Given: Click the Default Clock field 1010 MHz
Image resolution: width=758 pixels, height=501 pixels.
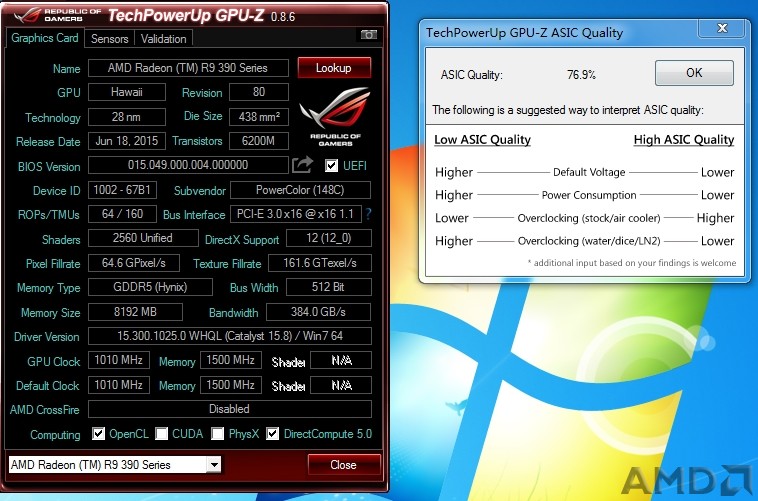Looking at the screenshot, I should point(119,385).
